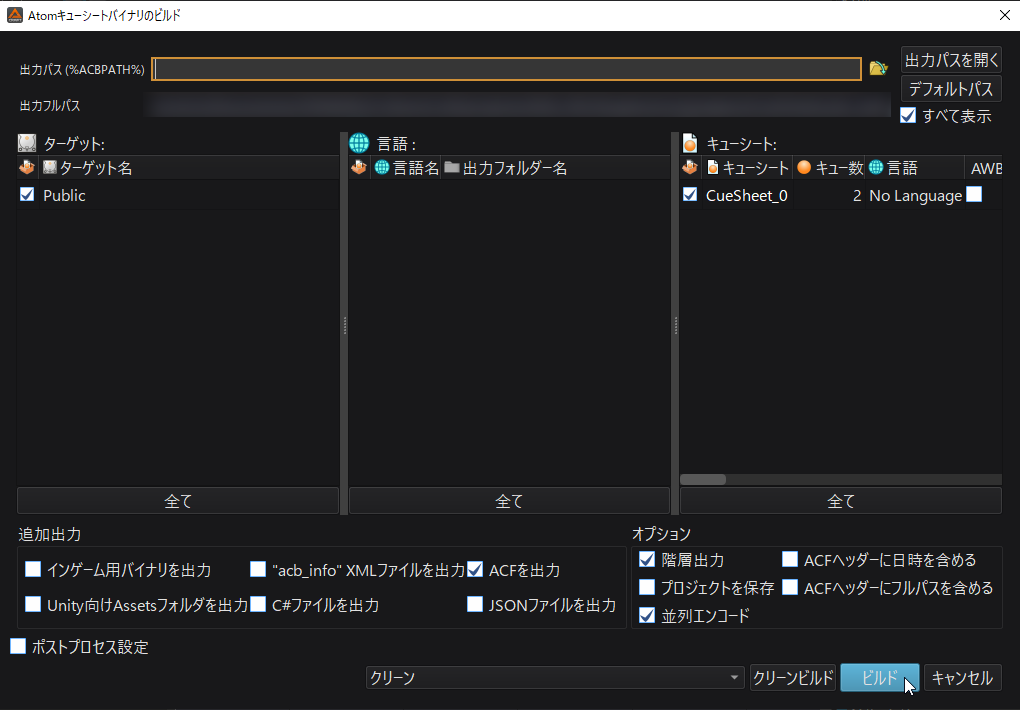Enable ポストプロセス設定 checkbox
The height and width of the screenshot is (710, 1020).
[18, 646]
